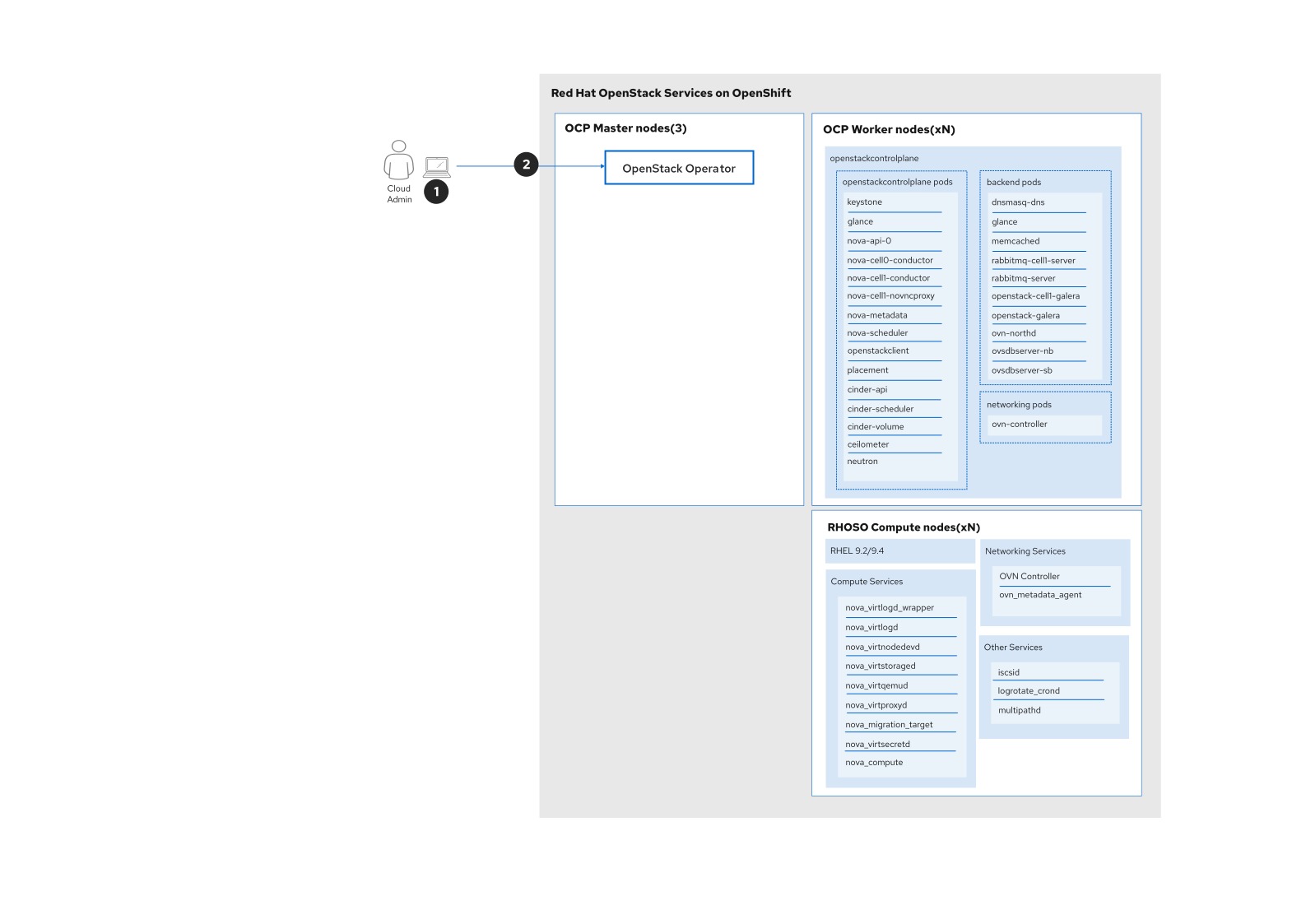Click the nova-scheduler pod entry
This screenshot has width=1306, height=924.
point(877,333)
